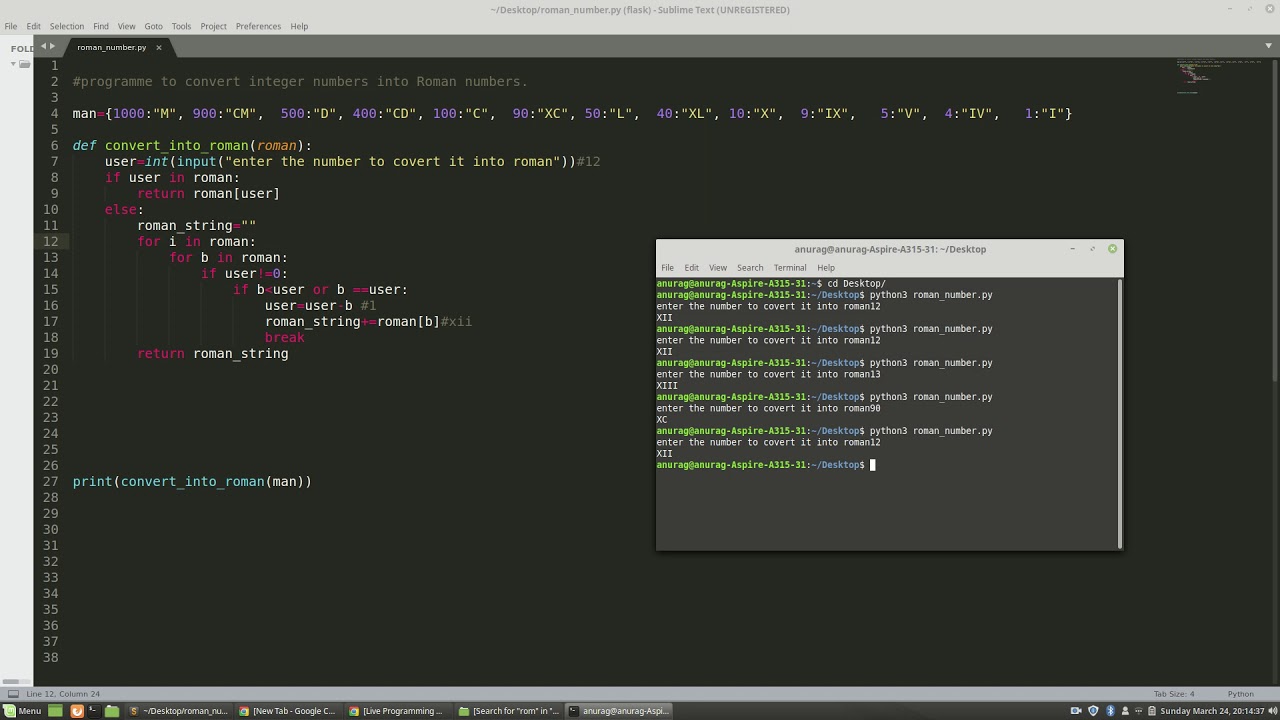Switch to Search for "rom" file window
The width and height of the screenshot is (1280, 720).
coord(508,711)
